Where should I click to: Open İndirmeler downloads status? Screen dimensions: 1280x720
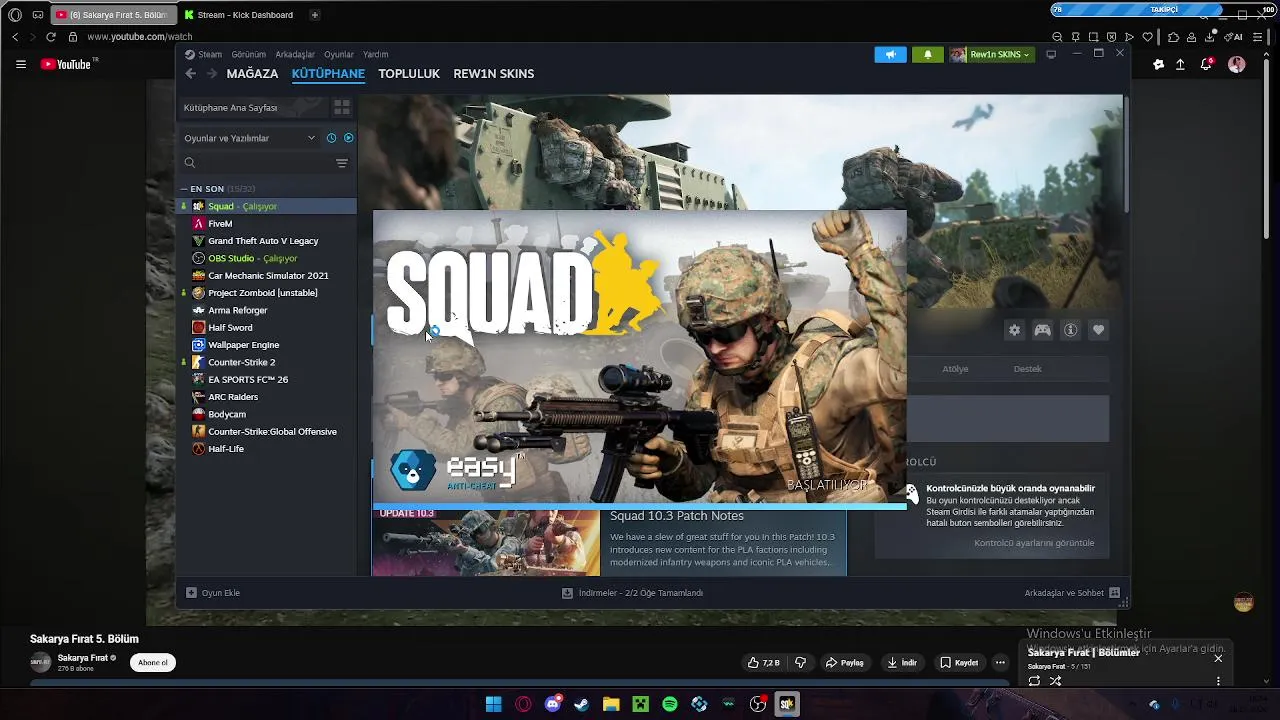pyautogui.click(x=632, y=593)
